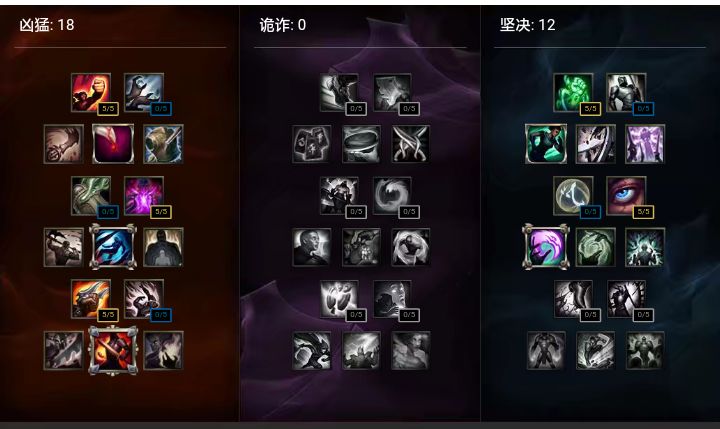Select the blue eye Veteran's Scars mastery
Screen dimensions: 720x429
626,196
